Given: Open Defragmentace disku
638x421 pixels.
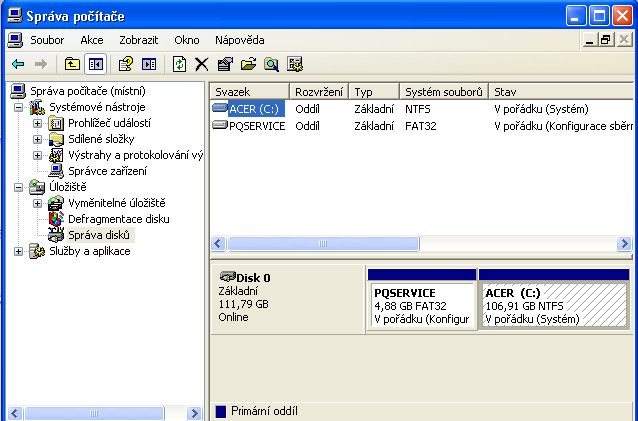Looking at the screenshot, I should [x=118, y=219].
